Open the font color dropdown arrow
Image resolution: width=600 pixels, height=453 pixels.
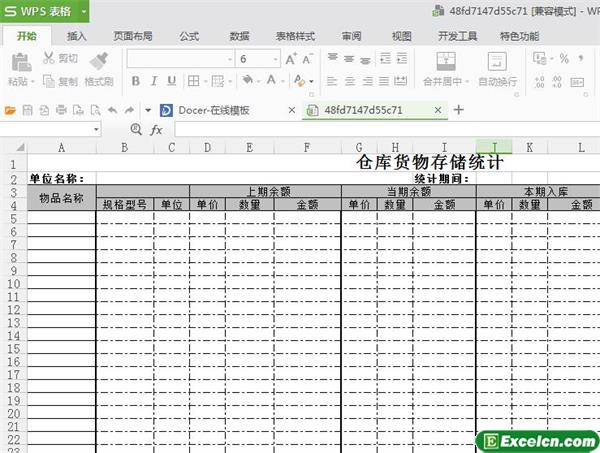click(x=283, y=81)
